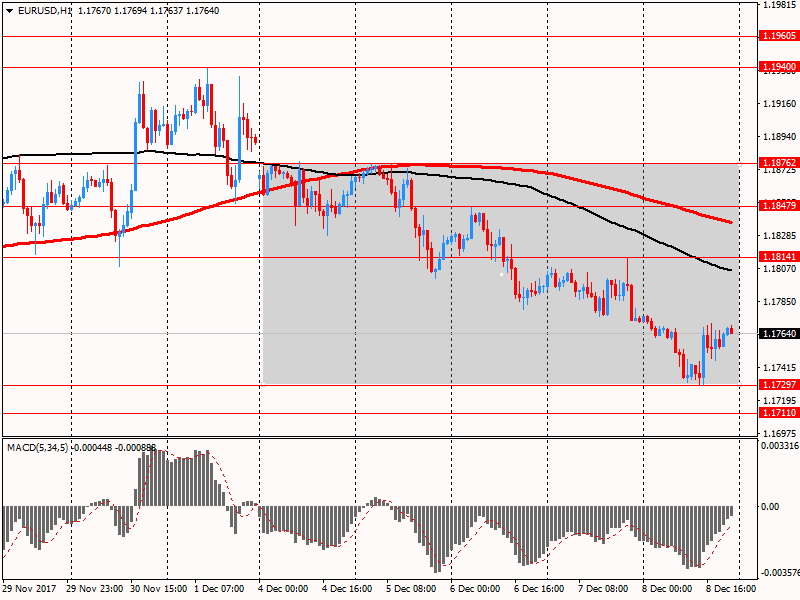Click the 1.16975 price scale value

click(x=779, y=434)
